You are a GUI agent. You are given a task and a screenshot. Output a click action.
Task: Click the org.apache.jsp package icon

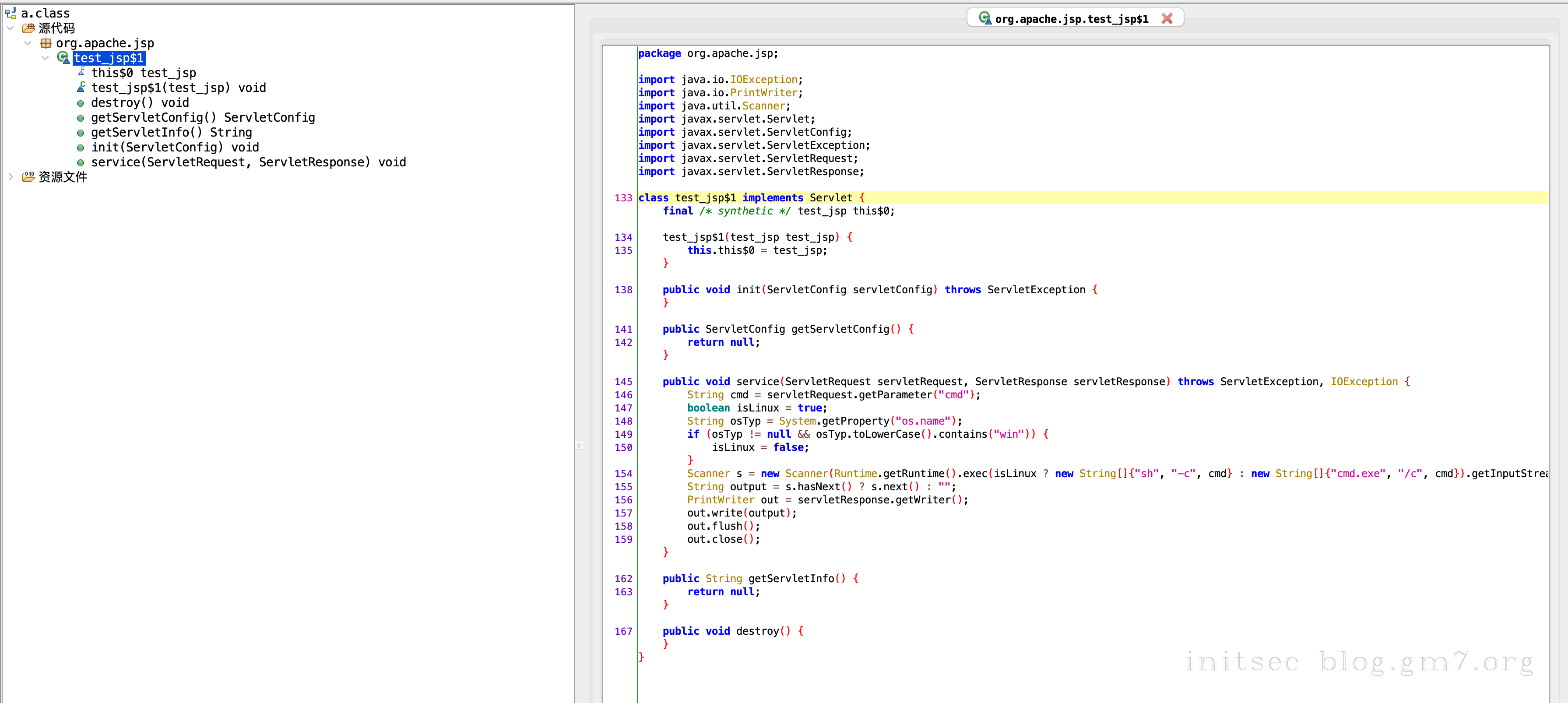point(46,43)
